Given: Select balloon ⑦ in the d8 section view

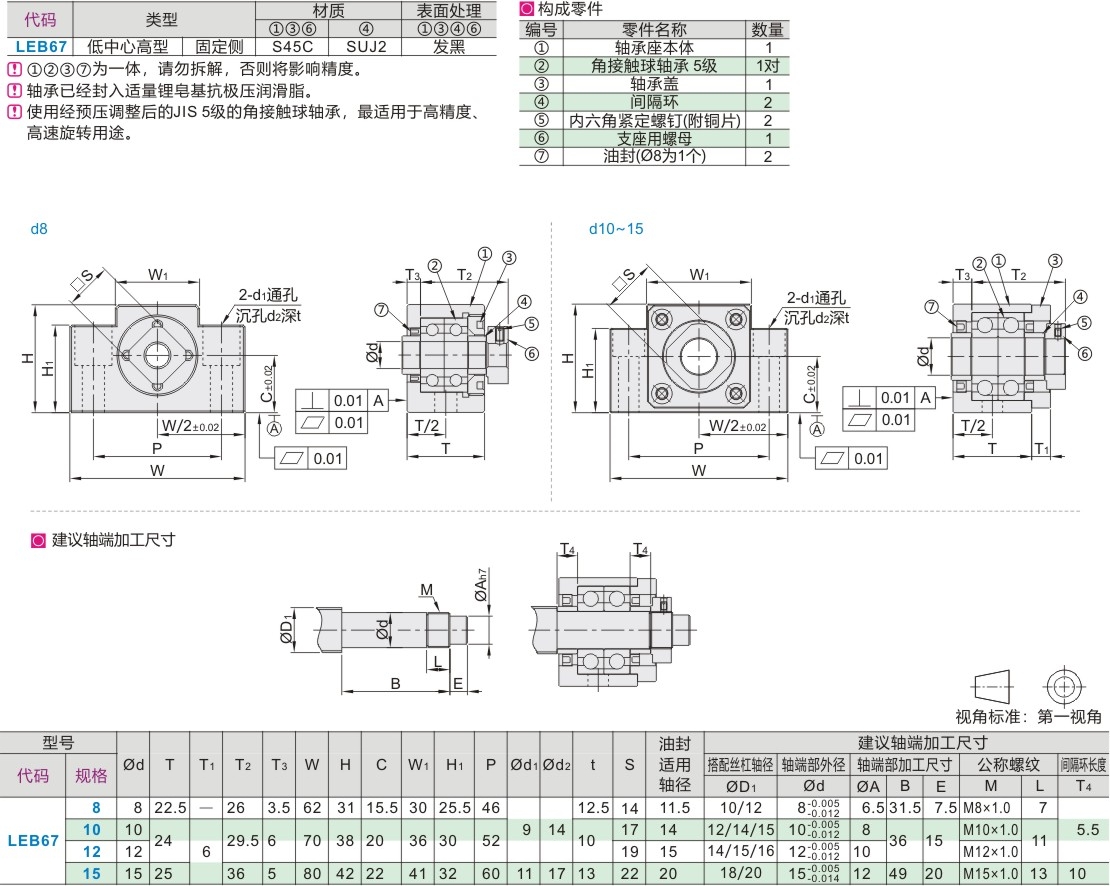Looking at the screenshot, I should 381,309.
